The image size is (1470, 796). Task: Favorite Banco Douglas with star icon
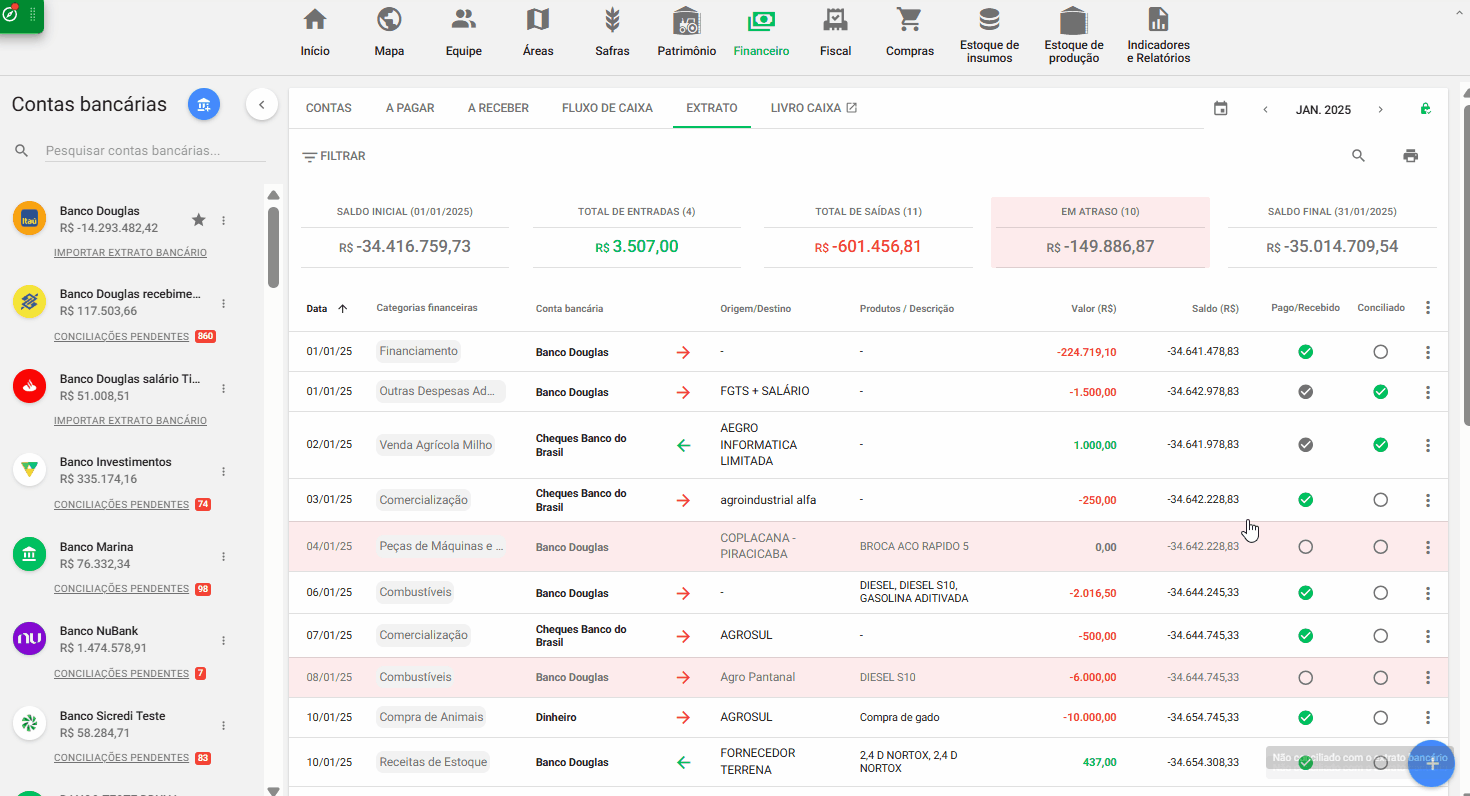click(x=198, y=220)
